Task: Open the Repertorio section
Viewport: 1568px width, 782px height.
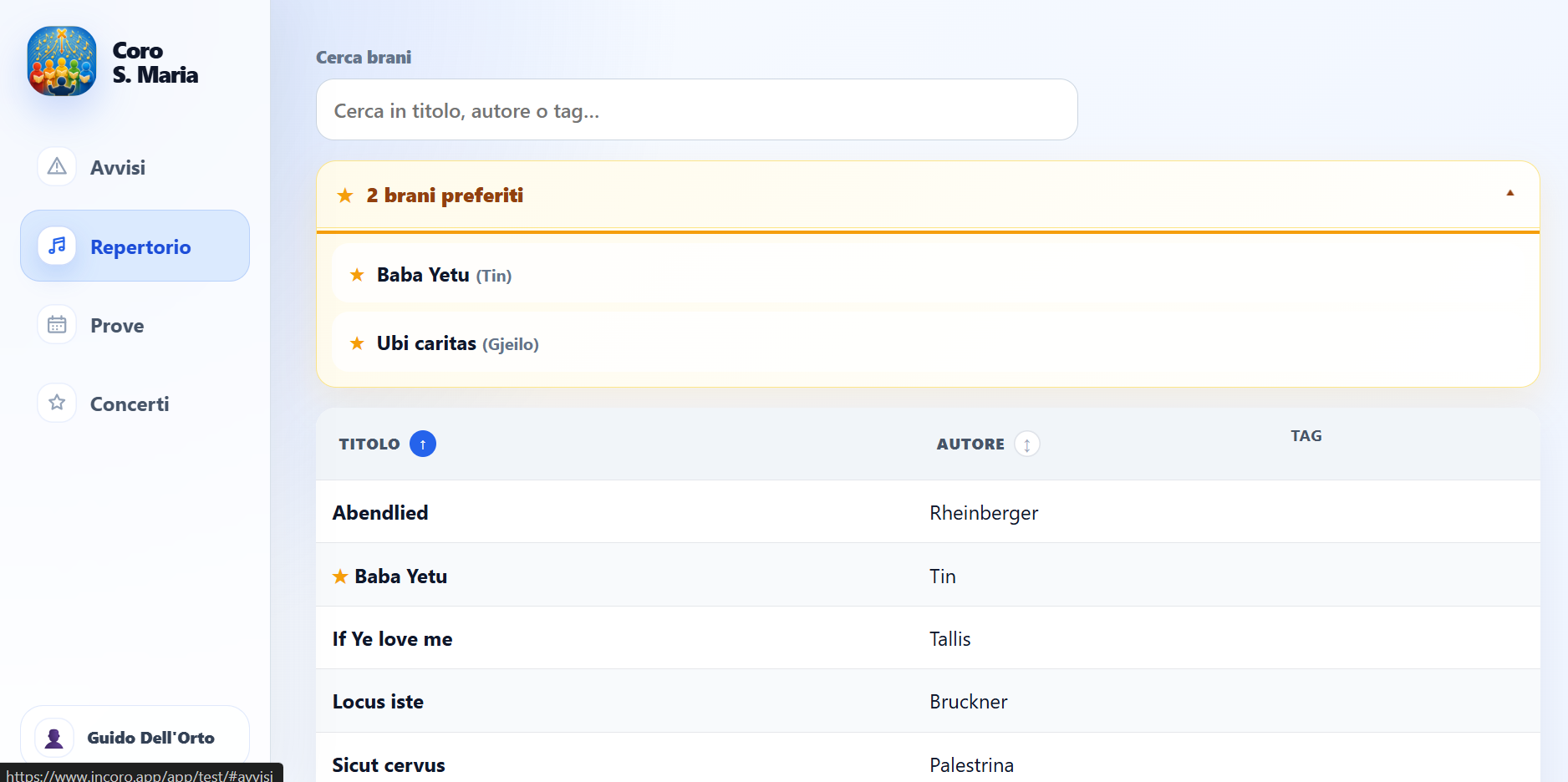Action: [135, 246]
